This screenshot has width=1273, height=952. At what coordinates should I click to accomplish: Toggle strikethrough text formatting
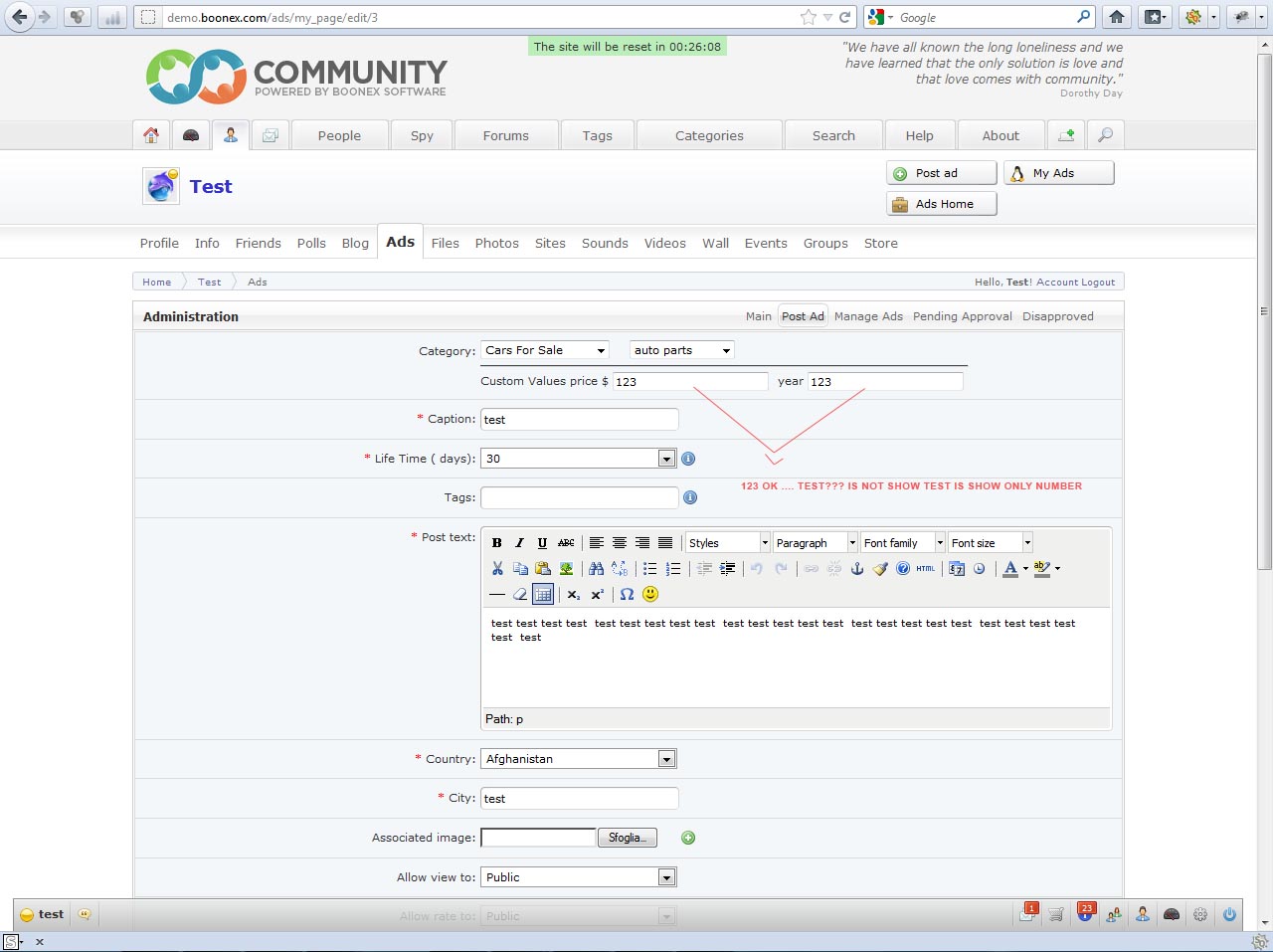click(566, 543)
